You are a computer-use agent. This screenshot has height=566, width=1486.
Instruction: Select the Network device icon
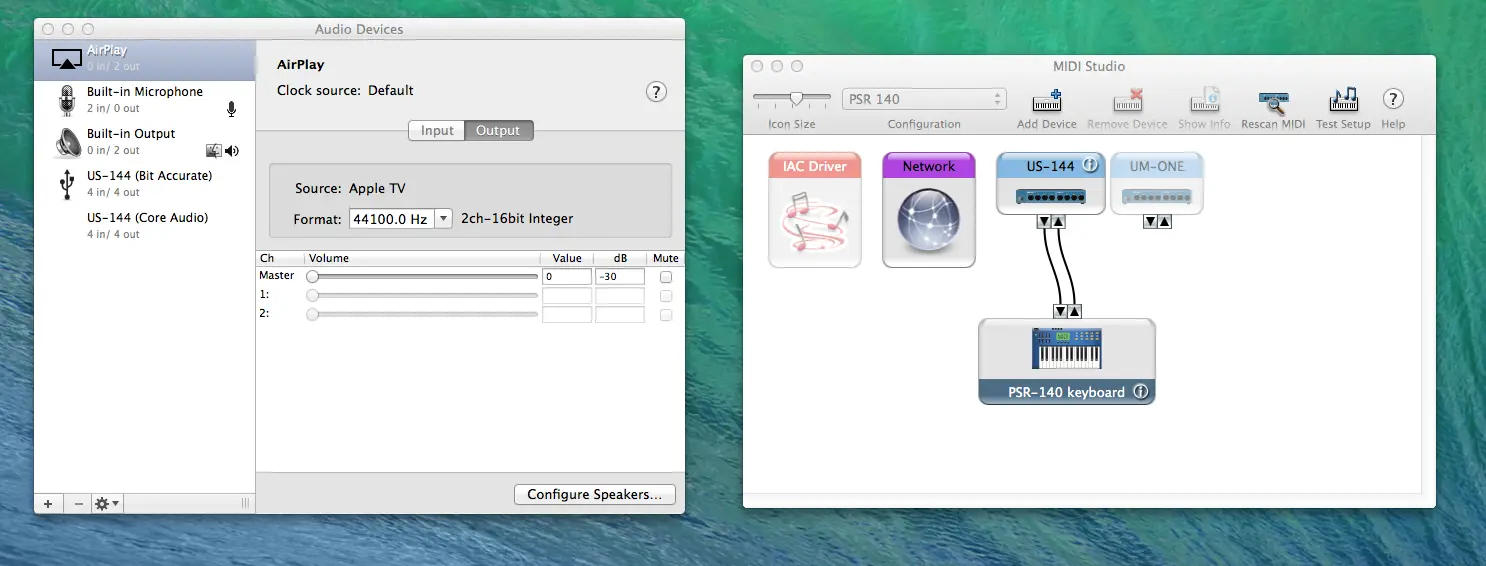click(x=929, y=210)
